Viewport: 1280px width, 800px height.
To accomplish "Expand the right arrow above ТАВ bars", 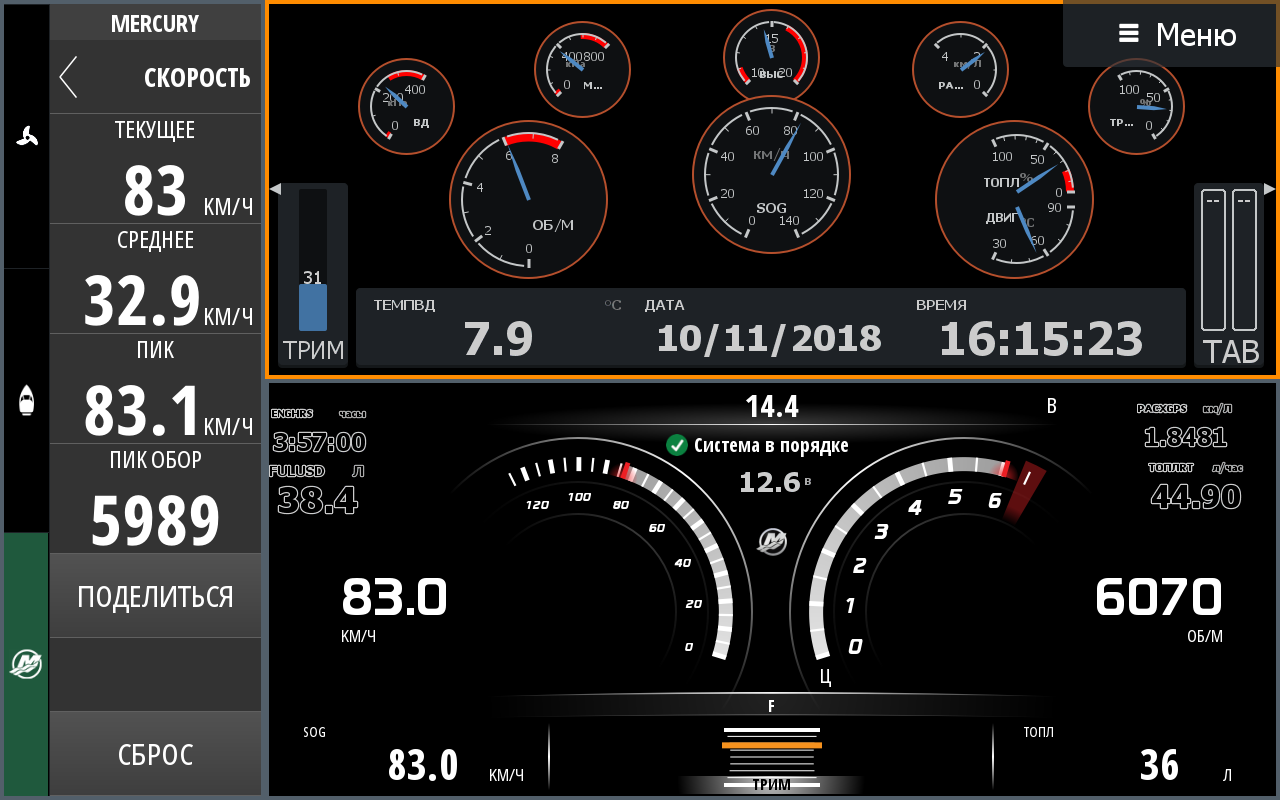I will click(x=1269, y=188).
